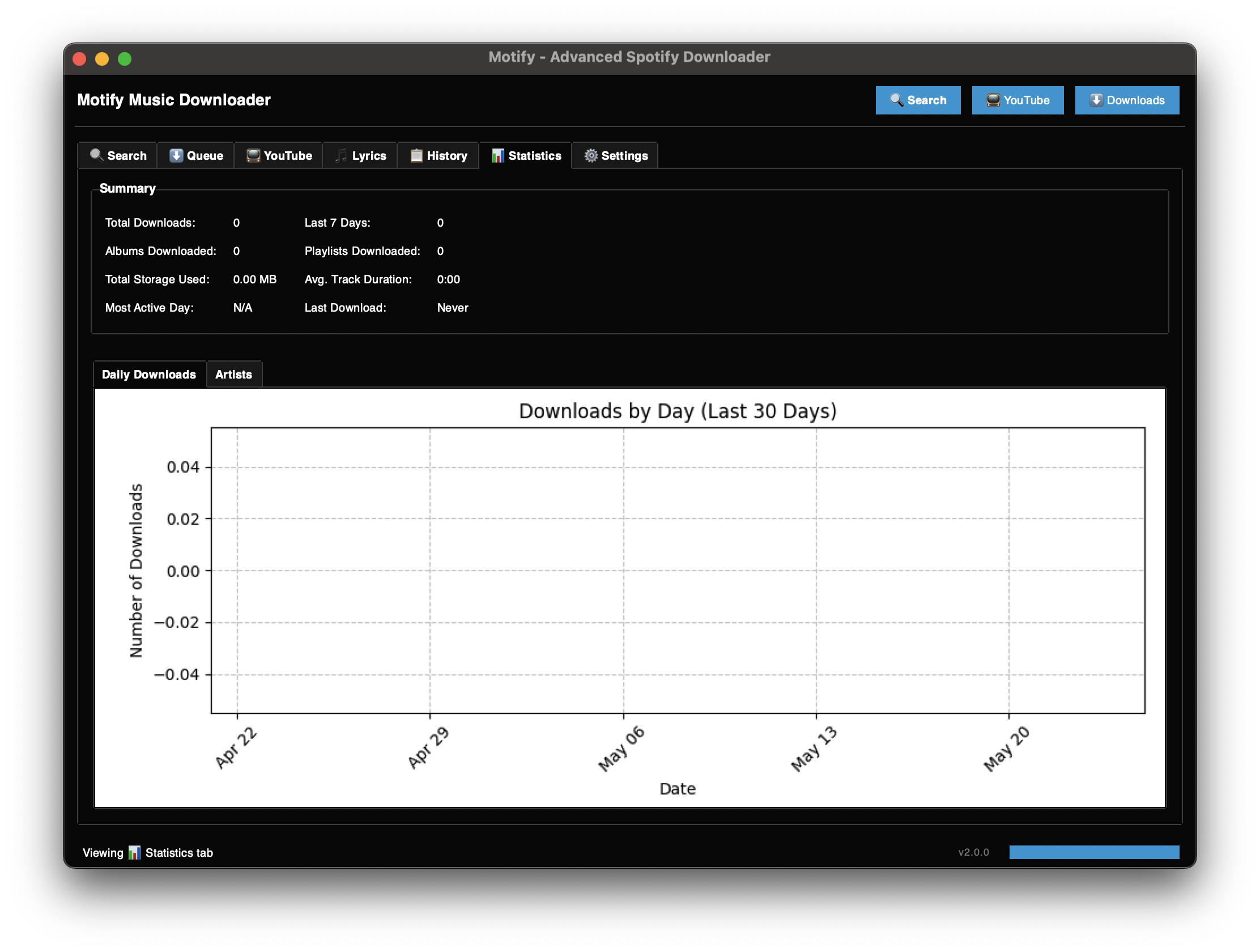Select the Statistics tab
The image size is (1260, 952).
point(526,155)
